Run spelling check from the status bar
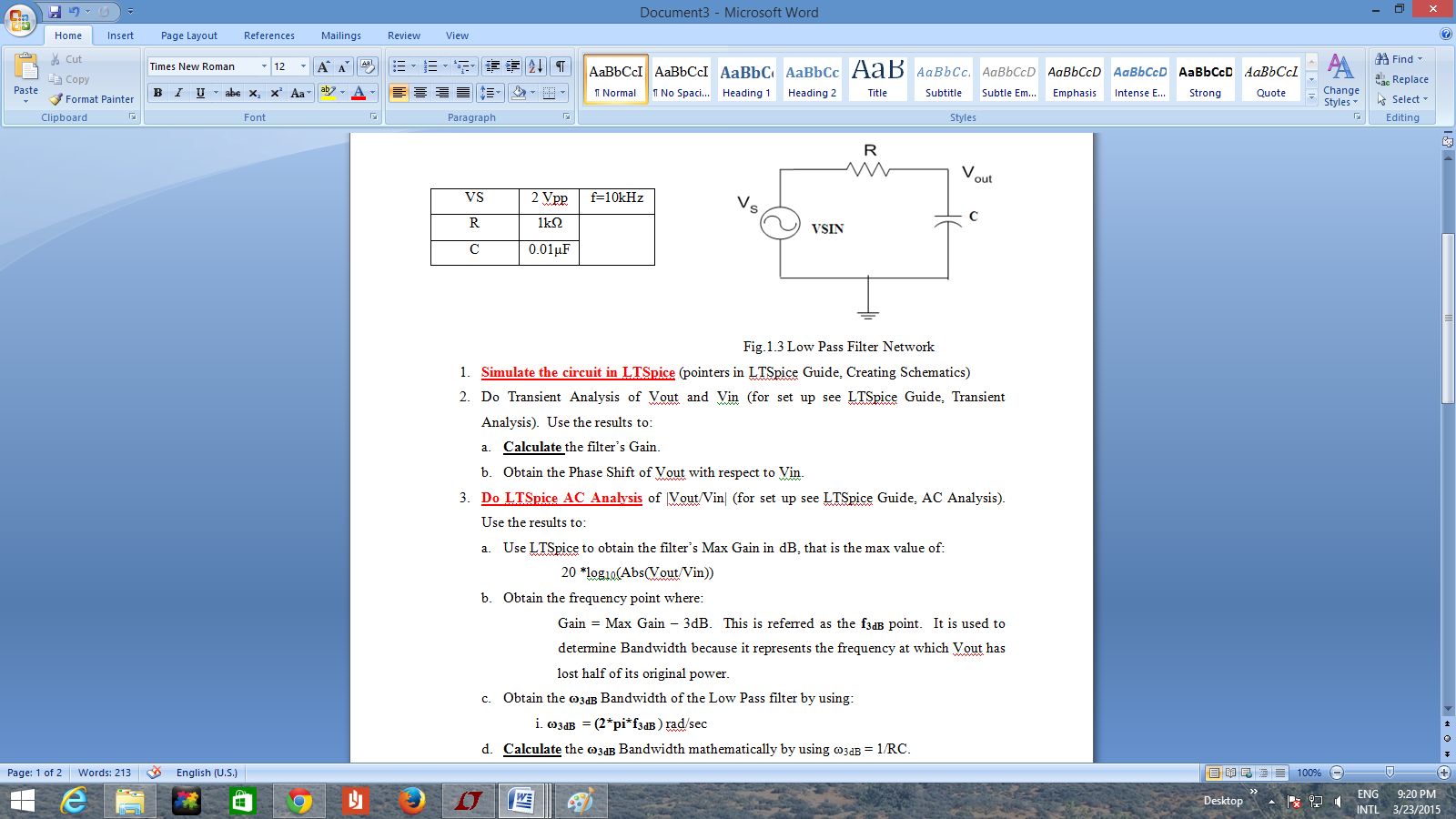This screenshot has height=819, width=1456. (153, 772)
